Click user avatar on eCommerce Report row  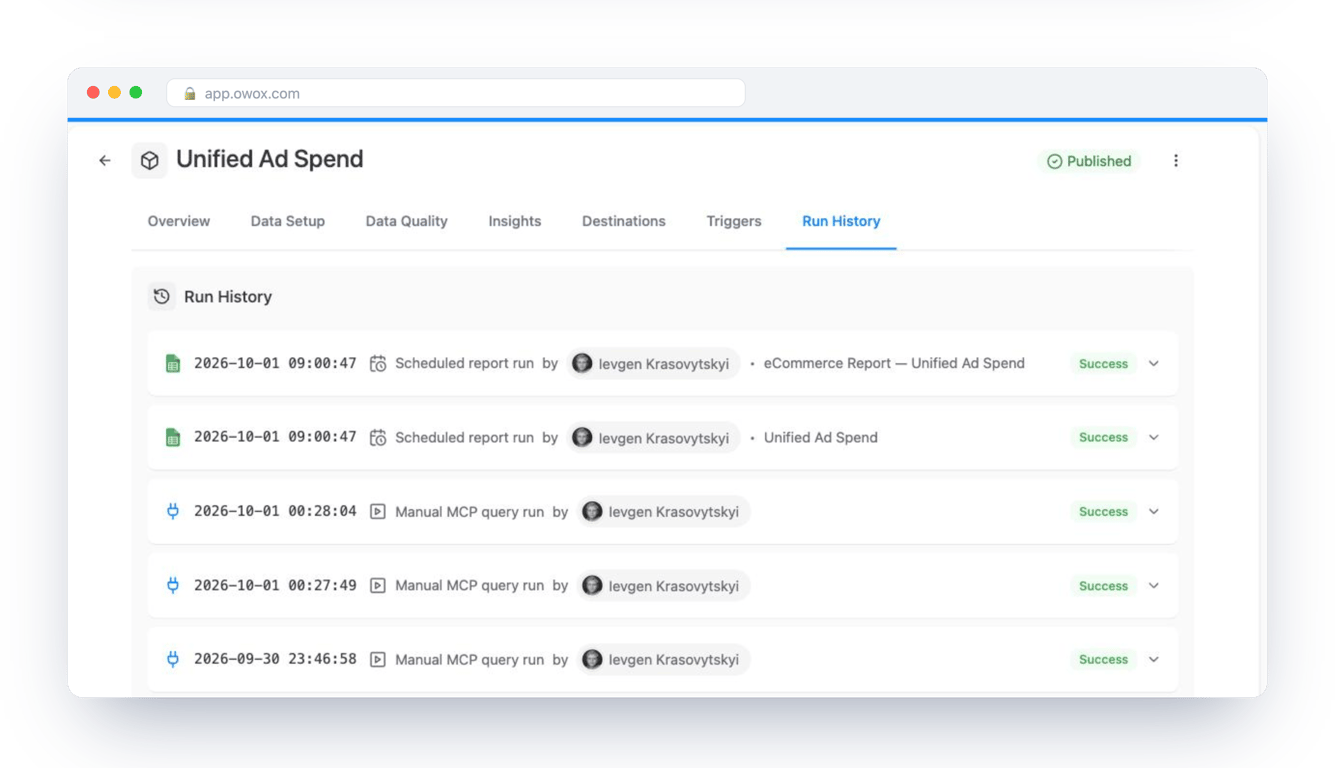coord(582,363)
